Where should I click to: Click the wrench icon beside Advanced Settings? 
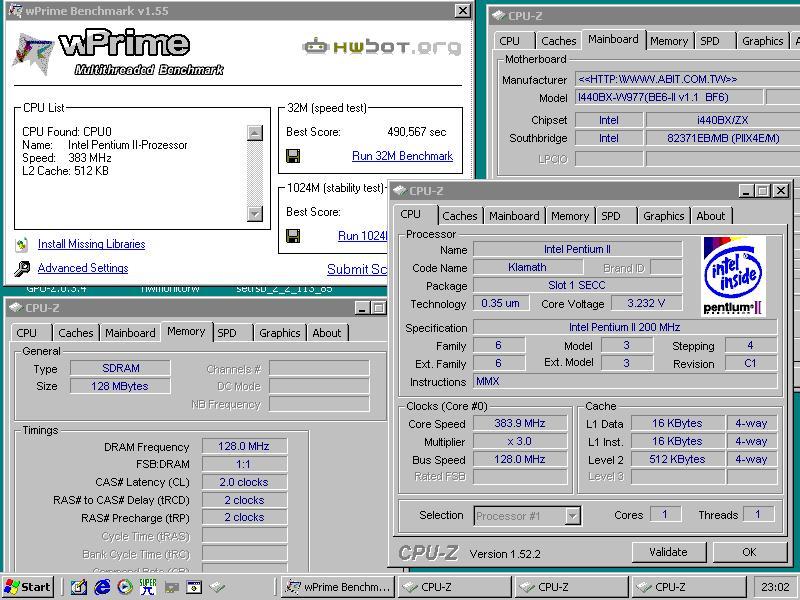coord(22,268)
